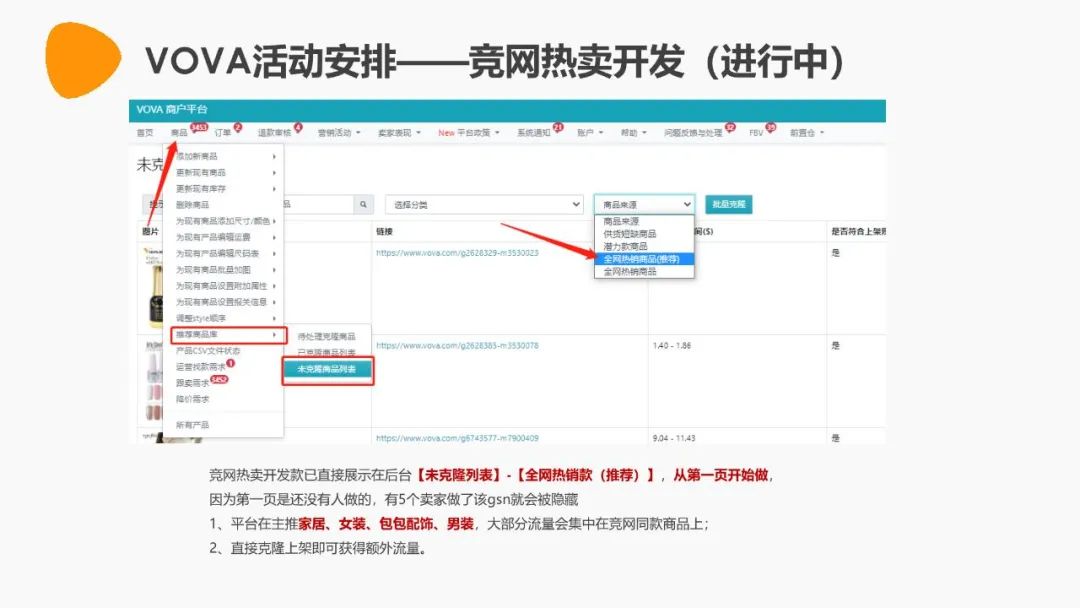
Task: Open link ending g2628385-m3530078
Action: pyautogui.click(x=457, y=346)
